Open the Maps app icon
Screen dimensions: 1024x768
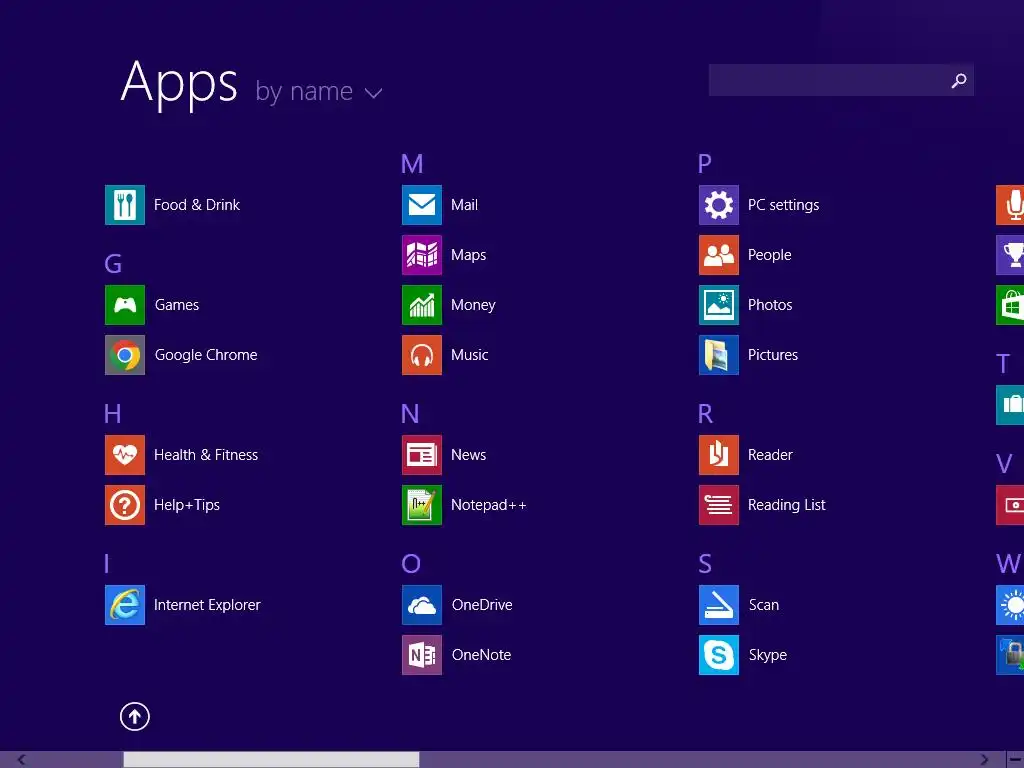tap(422, 255)
